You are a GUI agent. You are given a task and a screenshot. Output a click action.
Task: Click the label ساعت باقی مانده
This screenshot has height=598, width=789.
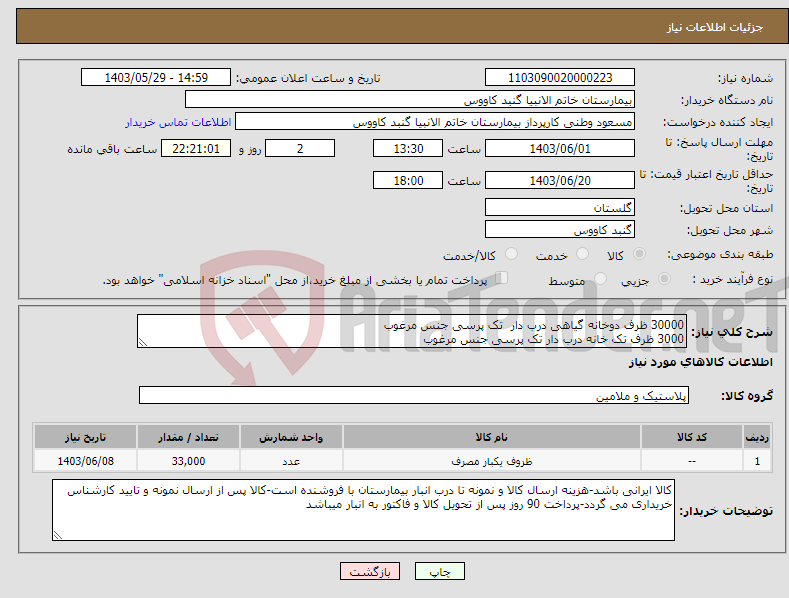tap(112, 150)
